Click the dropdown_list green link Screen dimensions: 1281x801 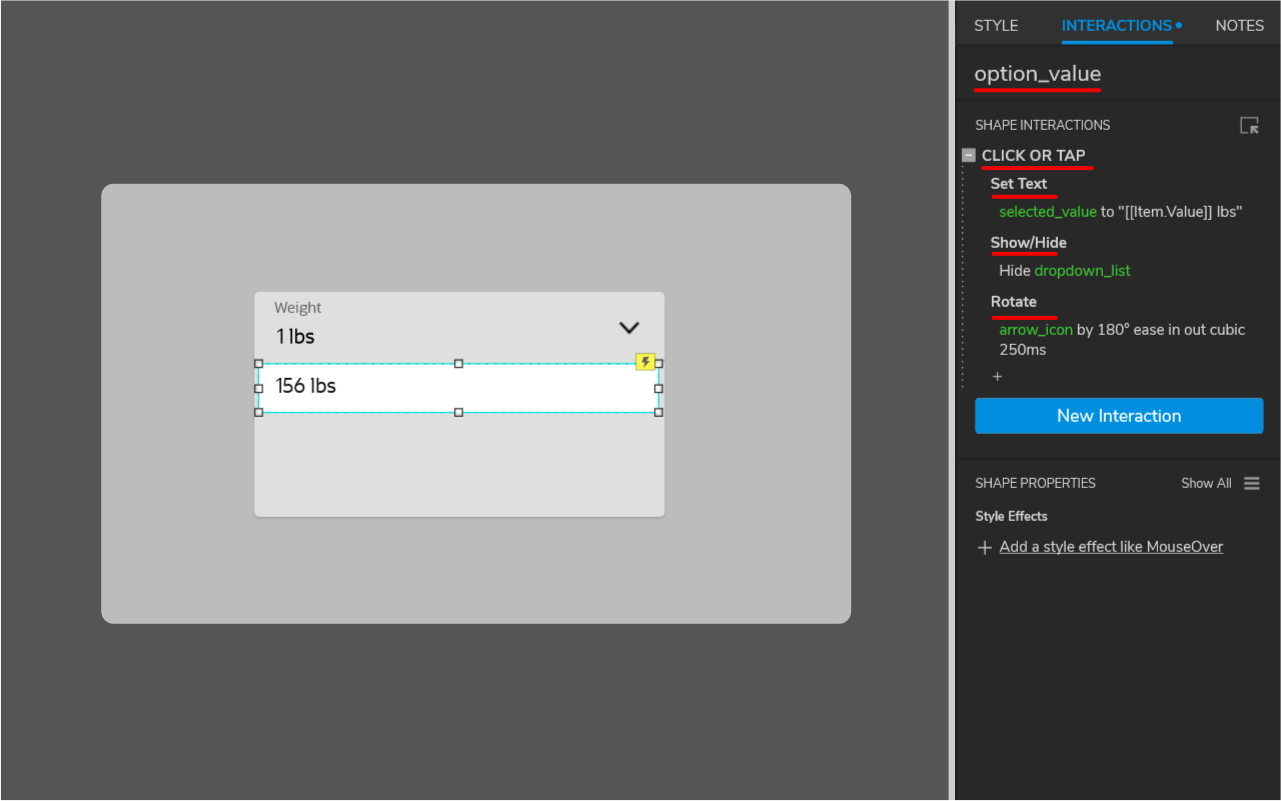click(1083, 270)
